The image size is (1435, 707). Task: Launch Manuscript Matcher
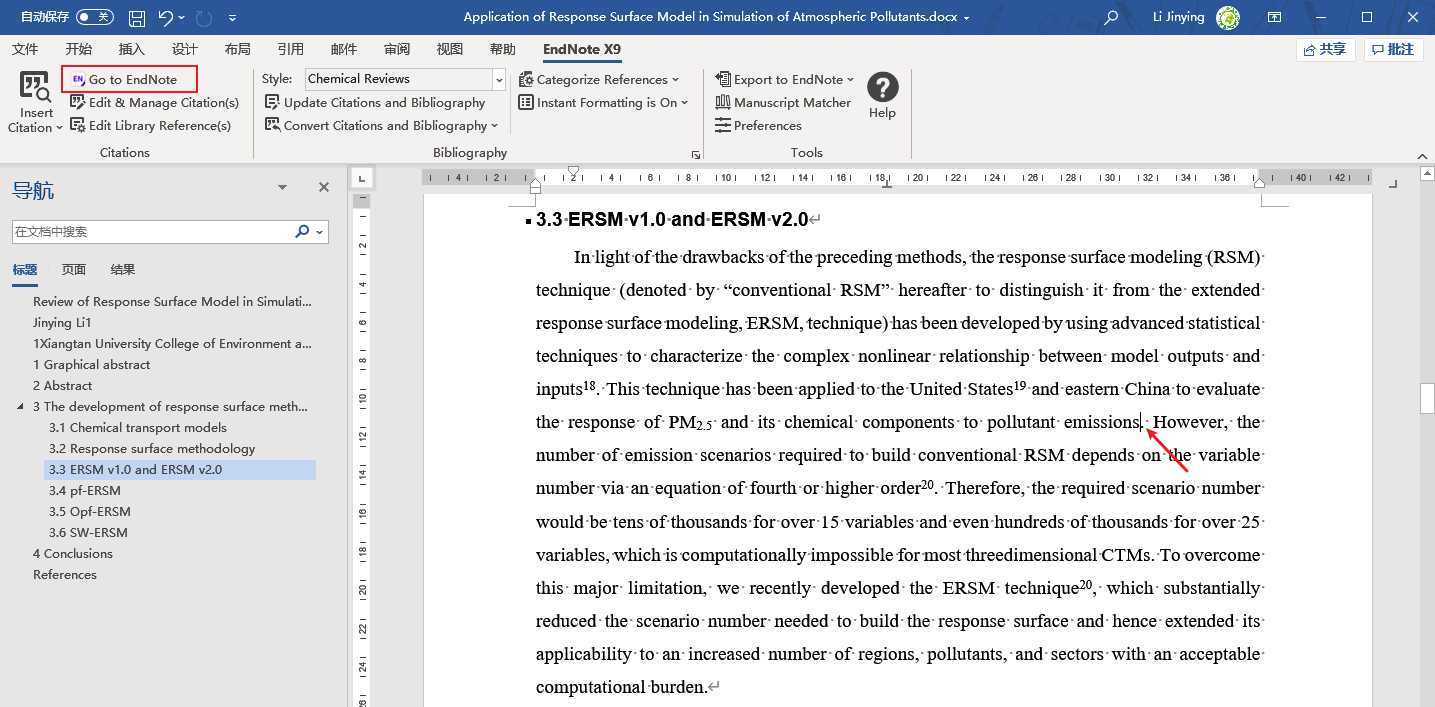pyautogui.click(x=783, y=102)
